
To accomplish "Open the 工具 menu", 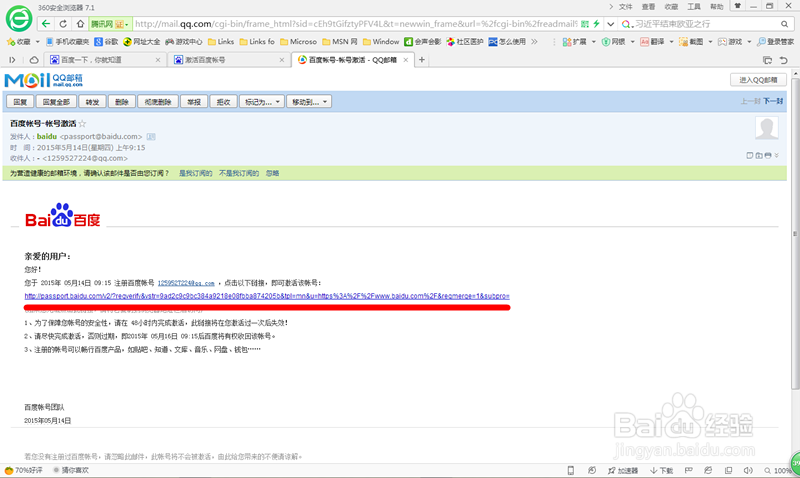I will click(694, 7).
